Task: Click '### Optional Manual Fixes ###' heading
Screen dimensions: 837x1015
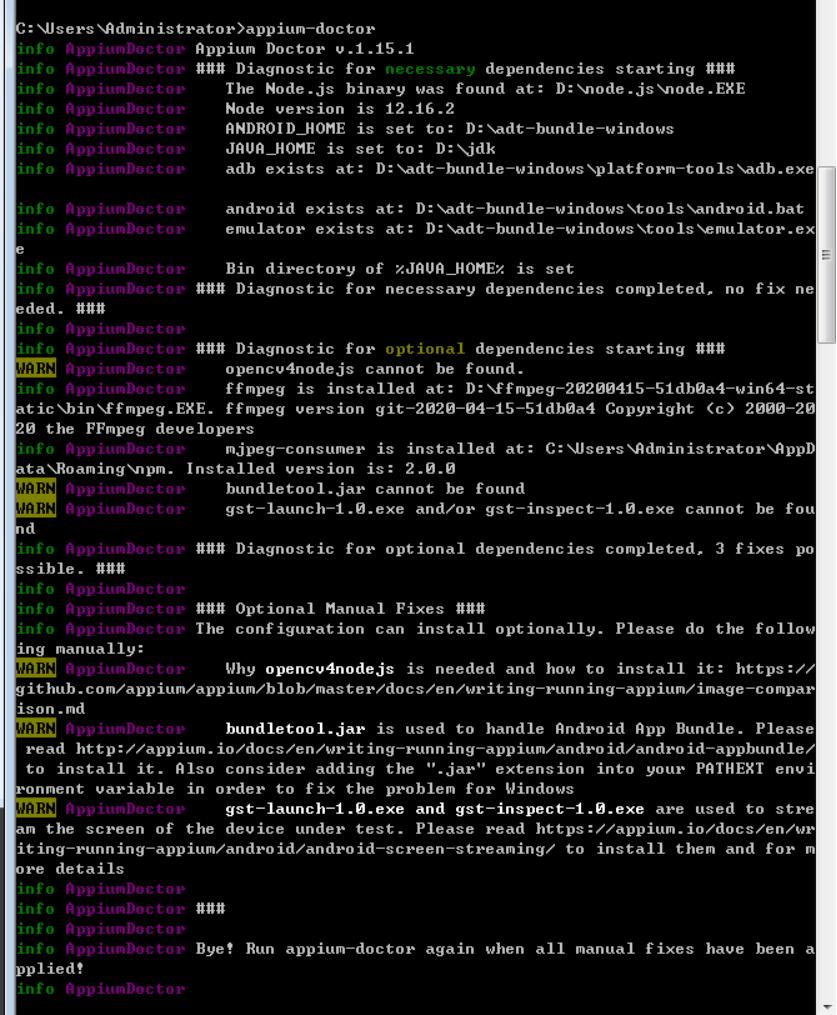Action: click(x=340, y=608)
